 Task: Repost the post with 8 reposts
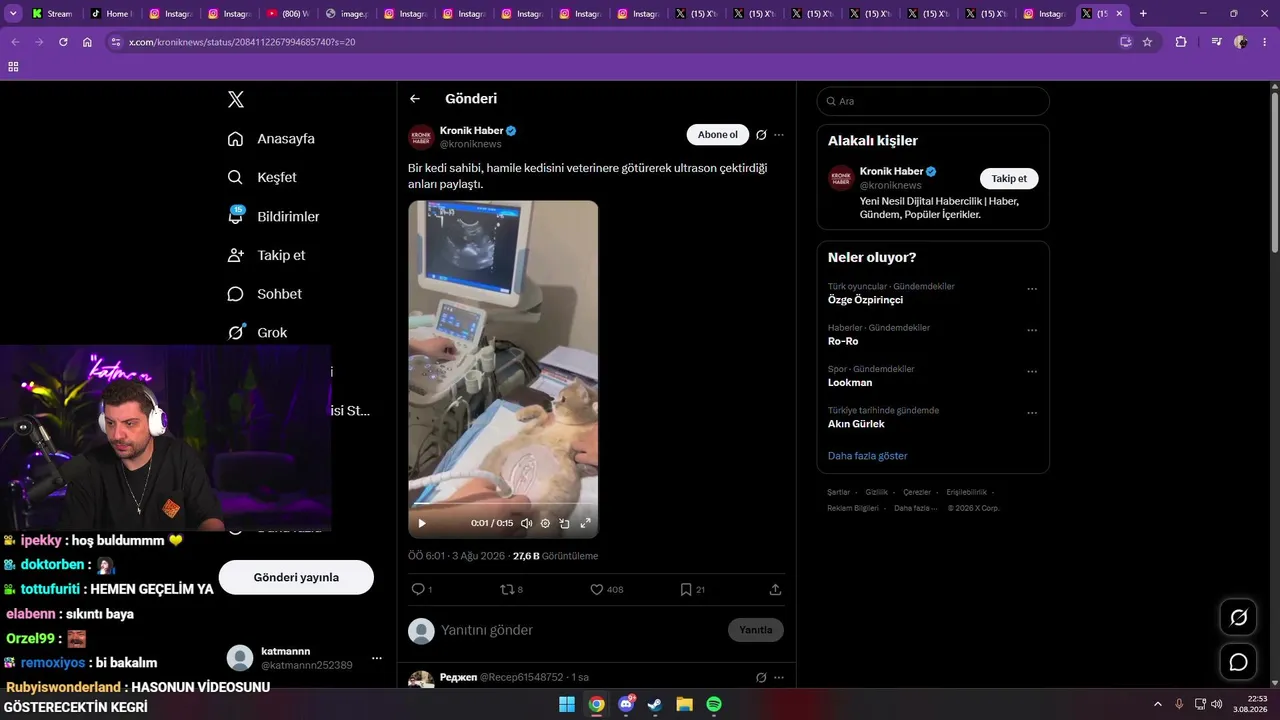pyautogui.click(x=507, y=589)
